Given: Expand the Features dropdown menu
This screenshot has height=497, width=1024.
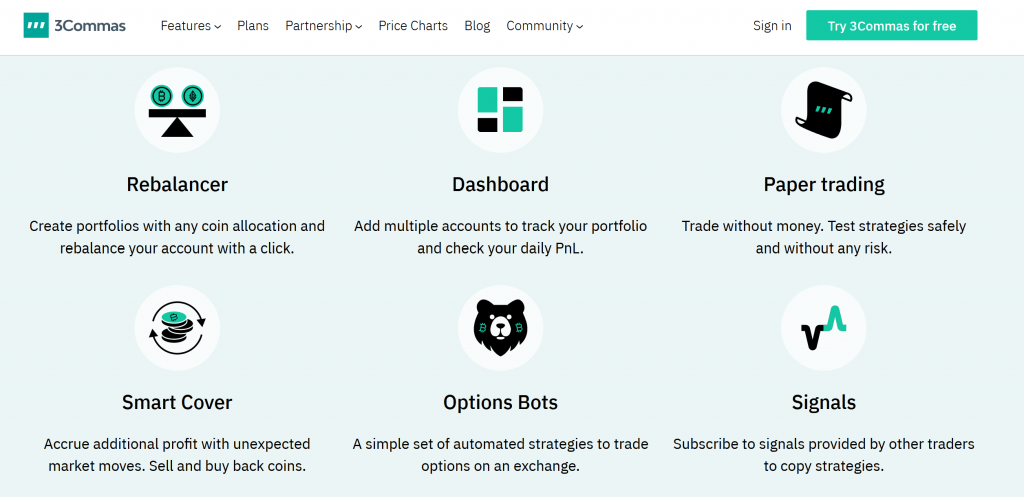Looking at the screenshot, I should [x=191, y=25].
